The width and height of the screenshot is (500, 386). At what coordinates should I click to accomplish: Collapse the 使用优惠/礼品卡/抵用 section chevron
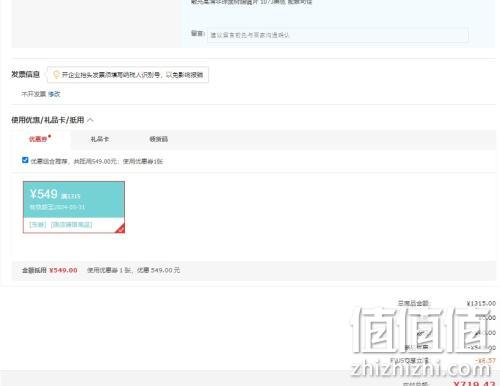click(x=90, y=120)
